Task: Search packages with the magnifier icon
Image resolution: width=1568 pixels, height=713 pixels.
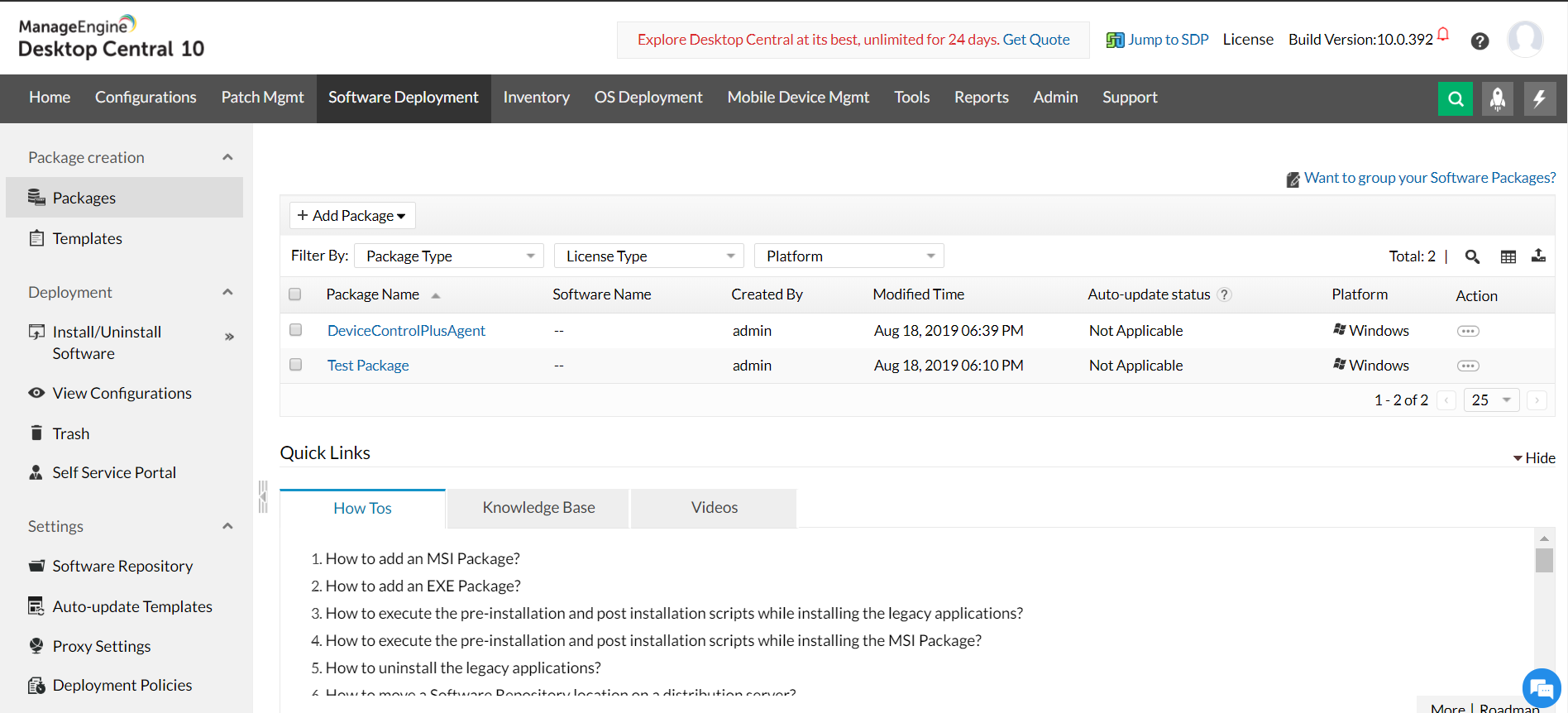Action: 1472,256
